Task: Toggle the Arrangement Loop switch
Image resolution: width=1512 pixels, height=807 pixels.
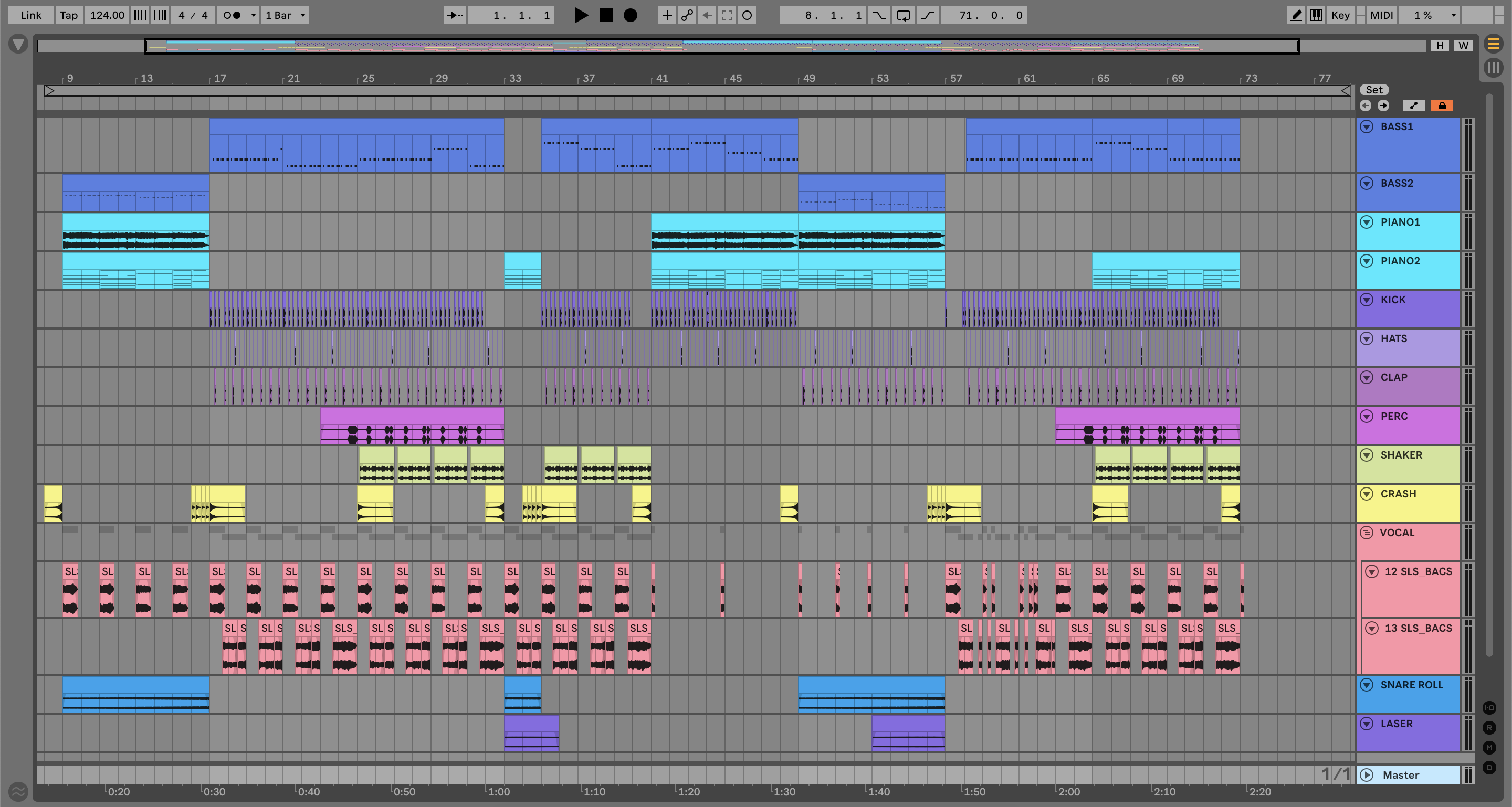Action: tap(904, 15)
